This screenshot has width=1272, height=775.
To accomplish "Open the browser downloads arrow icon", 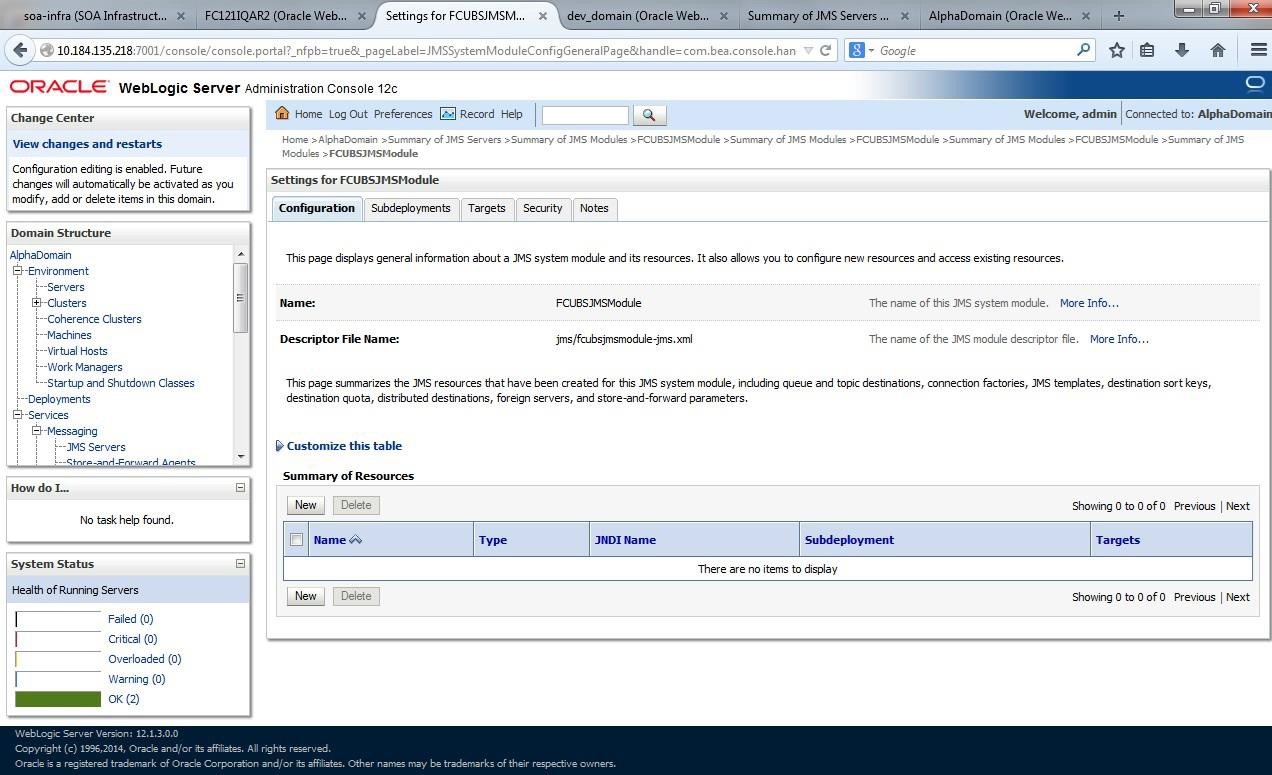I will click(x=1182, y=50).
